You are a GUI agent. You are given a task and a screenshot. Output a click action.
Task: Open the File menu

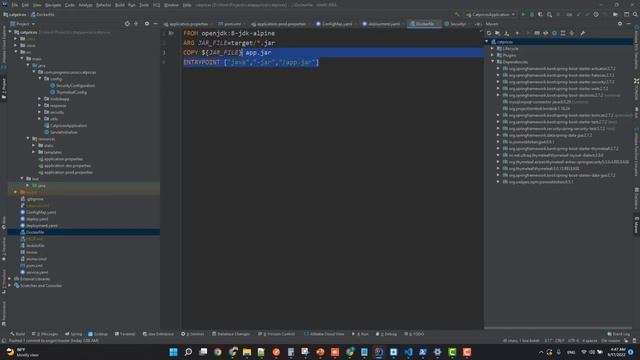(x=14, y=5)
